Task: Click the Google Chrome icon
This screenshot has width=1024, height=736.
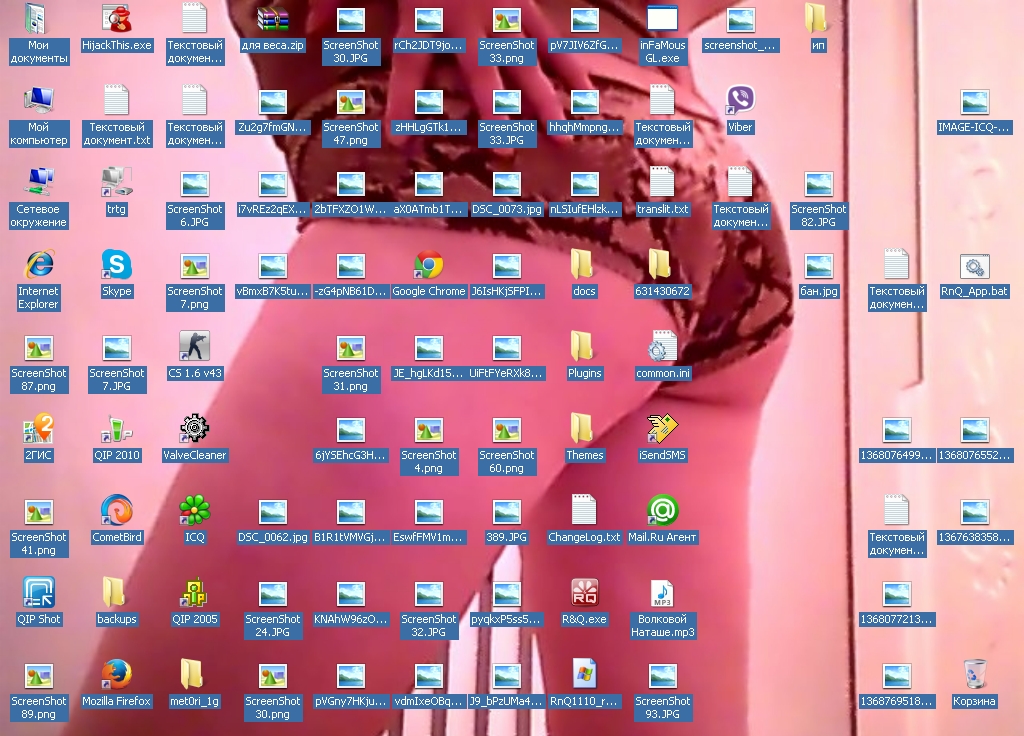Action: [428, 265]
